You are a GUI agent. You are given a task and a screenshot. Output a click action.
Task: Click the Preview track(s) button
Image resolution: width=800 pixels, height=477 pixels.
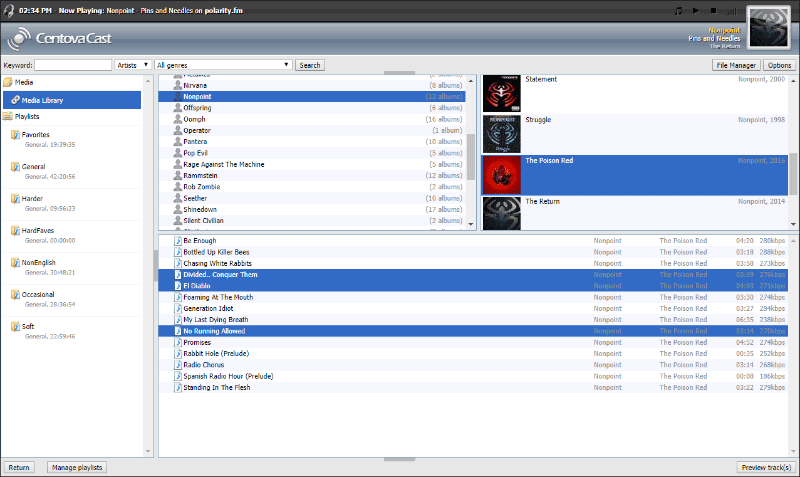766,467
